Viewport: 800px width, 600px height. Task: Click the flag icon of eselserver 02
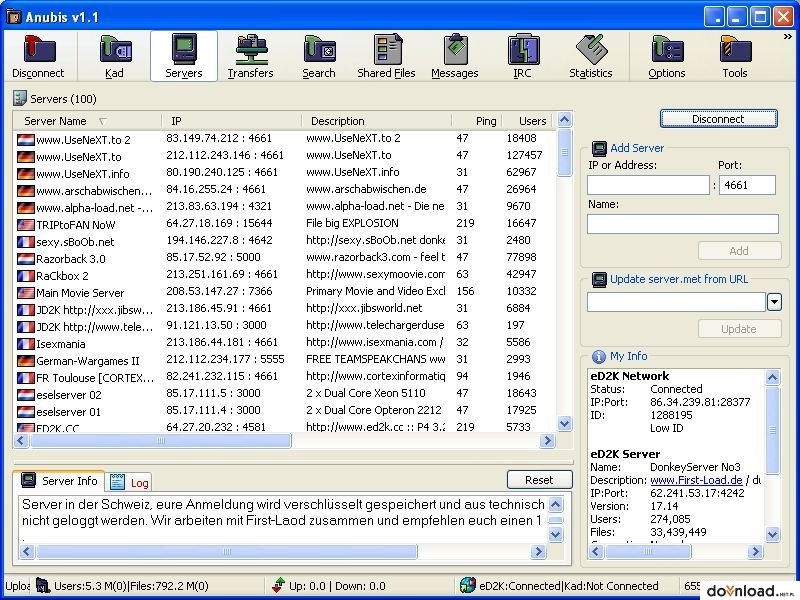[x=26, y=395]
